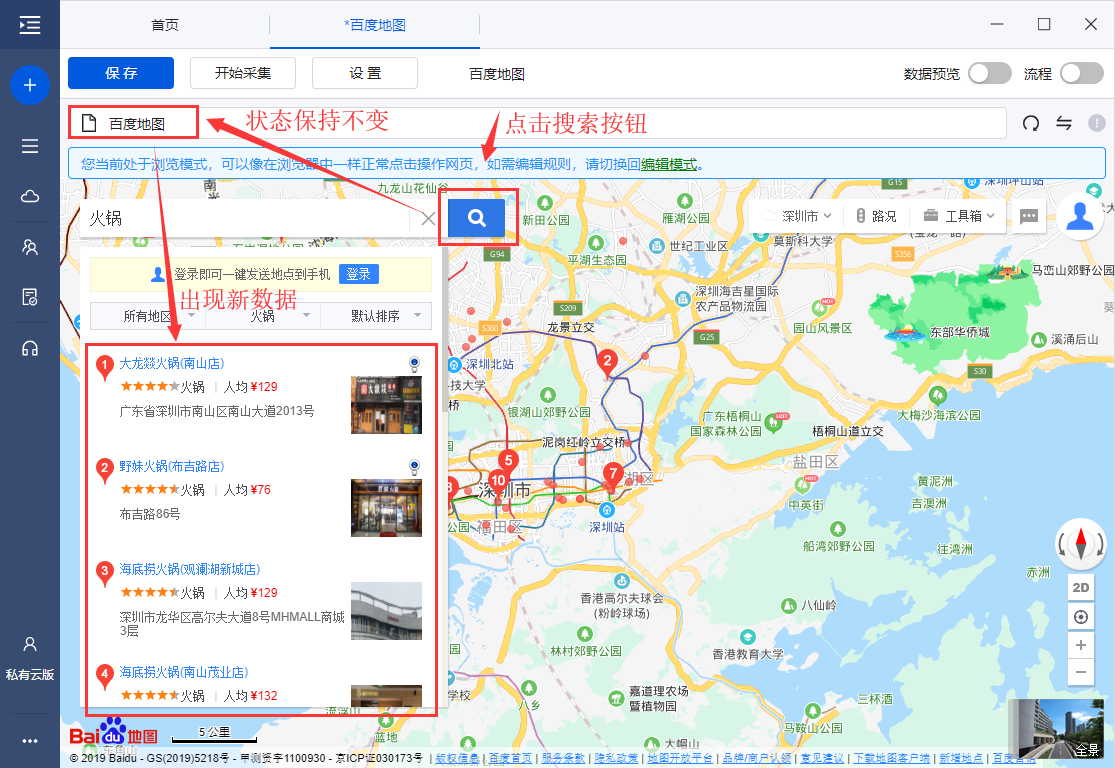
Task: Toggle the 数据预览 switch
Action: [990, 73]
